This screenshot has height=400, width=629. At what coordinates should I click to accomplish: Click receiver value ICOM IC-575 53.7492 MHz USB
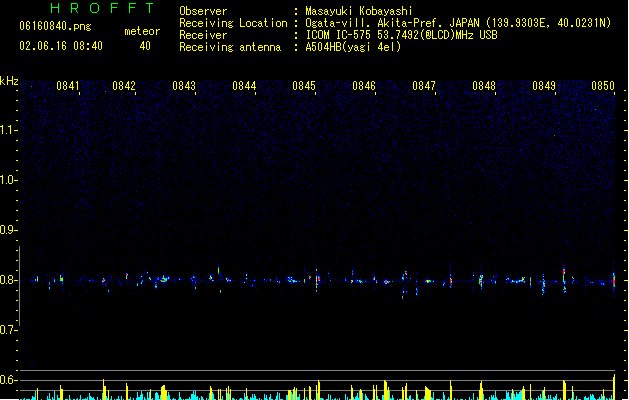point(402,35)
